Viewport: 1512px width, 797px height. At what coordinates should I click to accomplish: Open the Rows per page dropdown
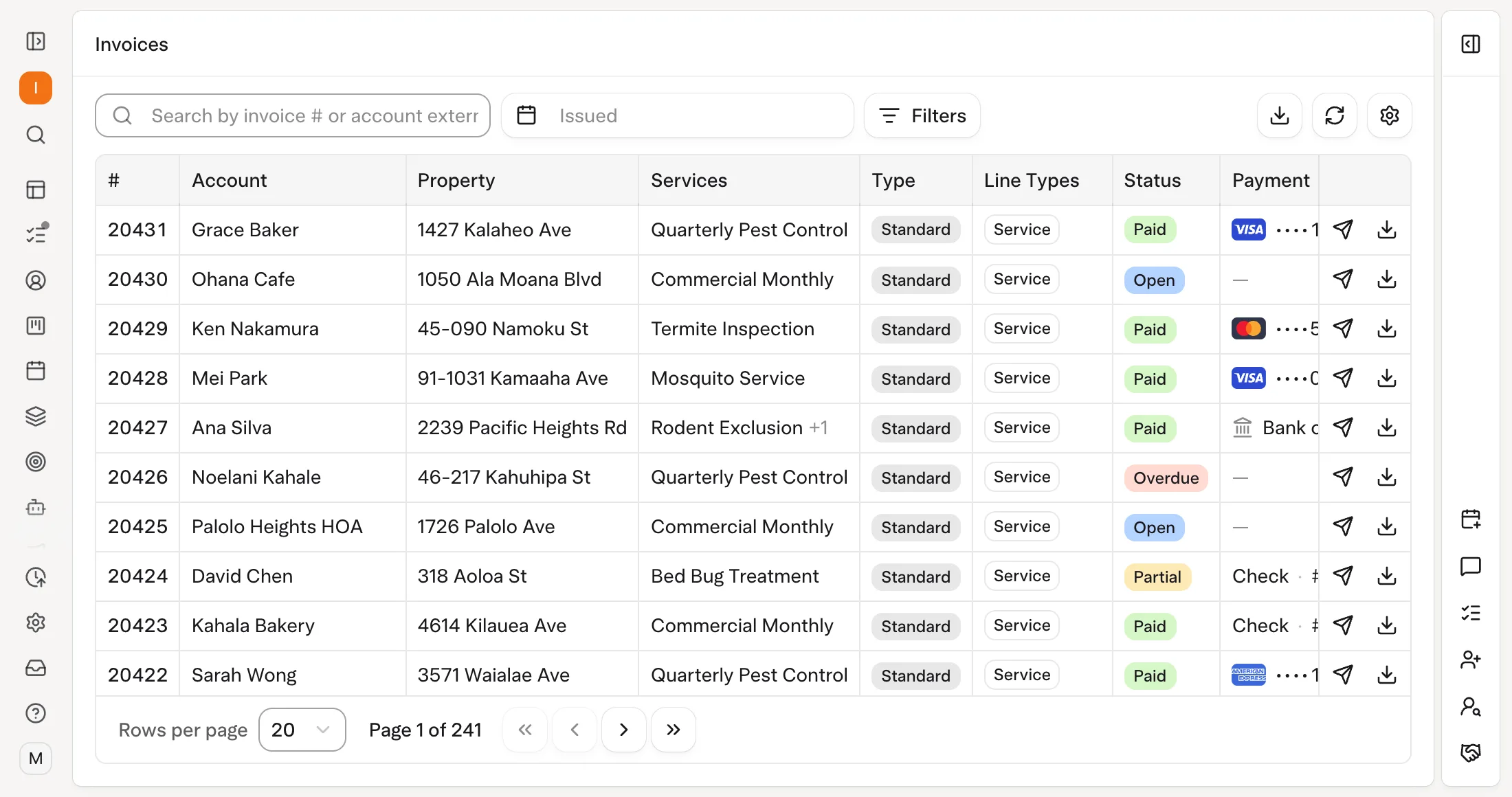coord(302,730)
